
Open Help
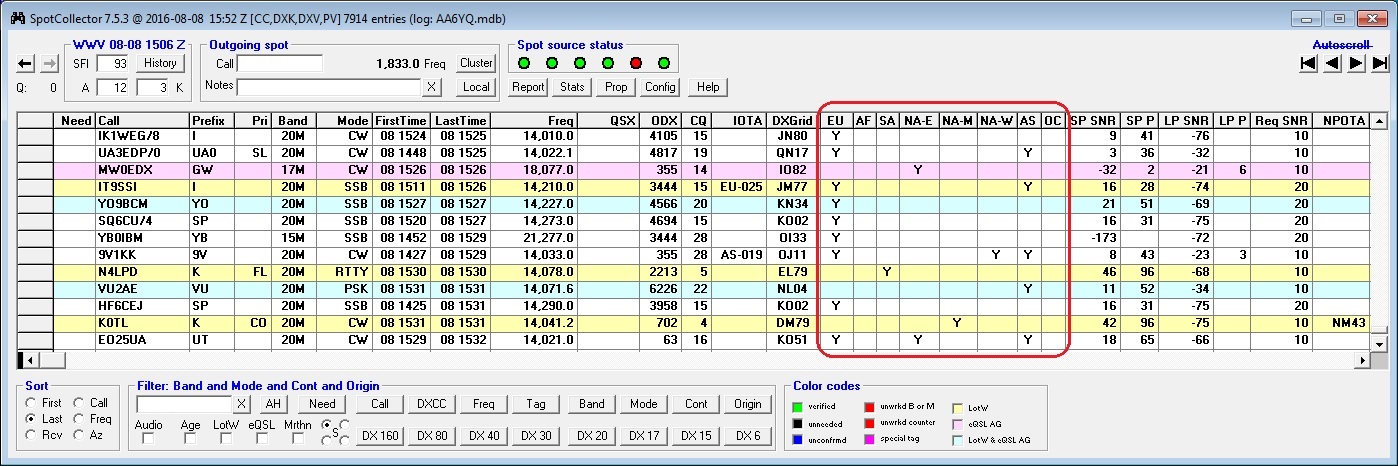[708, 87]
